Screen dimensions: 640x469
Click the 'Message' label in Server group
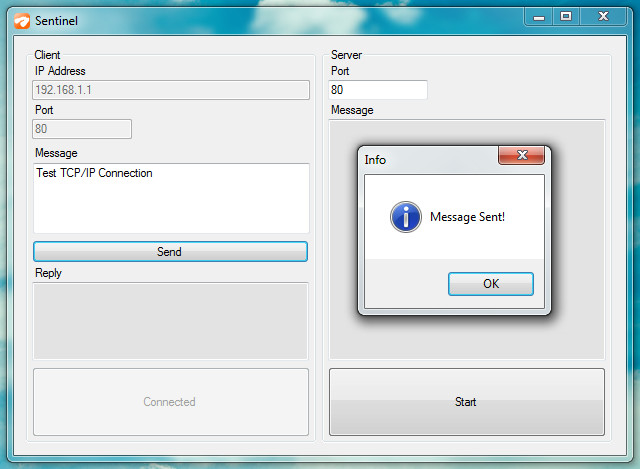pyautogui.click(x=352, y=110)
